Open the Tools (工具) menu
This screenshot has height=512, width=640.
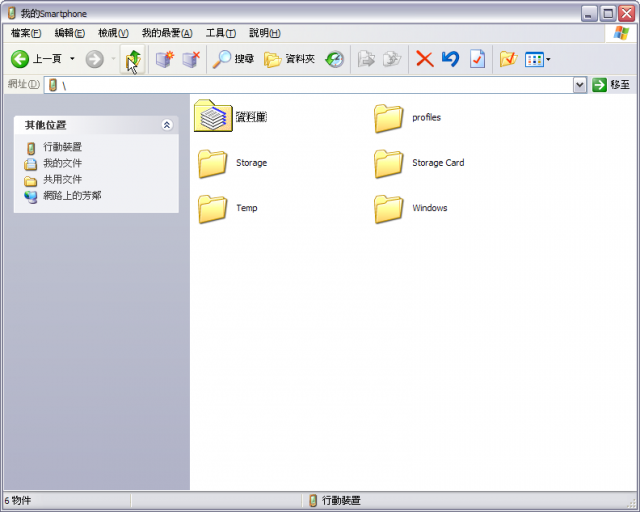221,33
